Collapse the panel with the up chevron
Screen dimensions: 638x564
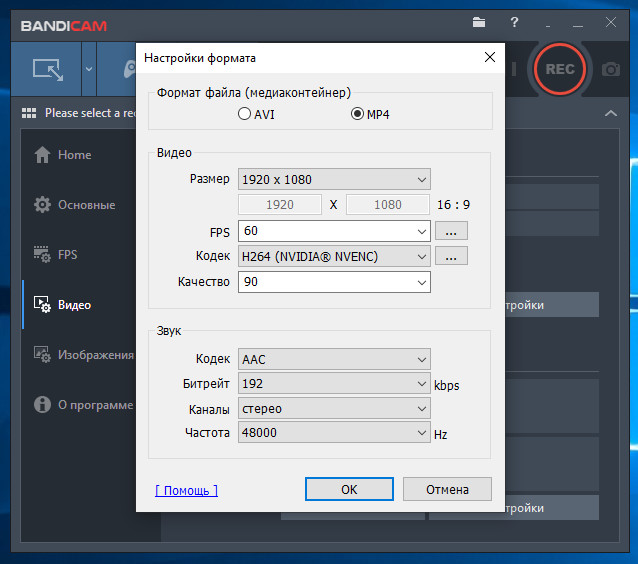pos(611,113)
